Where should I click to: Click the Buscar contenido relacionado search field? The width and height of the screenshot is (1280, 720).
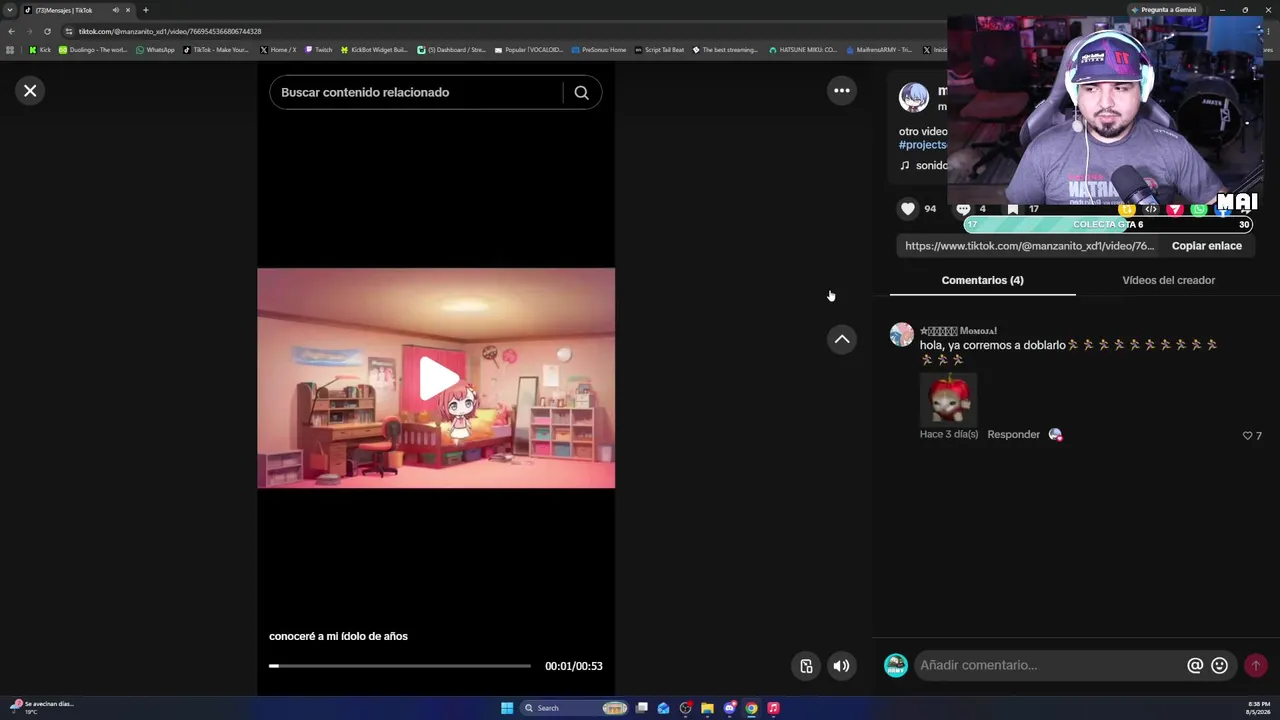415,92
